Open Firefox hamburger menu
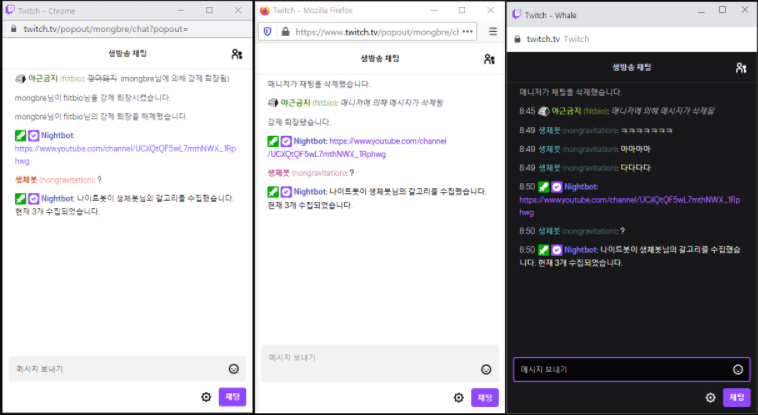The image size is (758, 415). click(493, 31)
